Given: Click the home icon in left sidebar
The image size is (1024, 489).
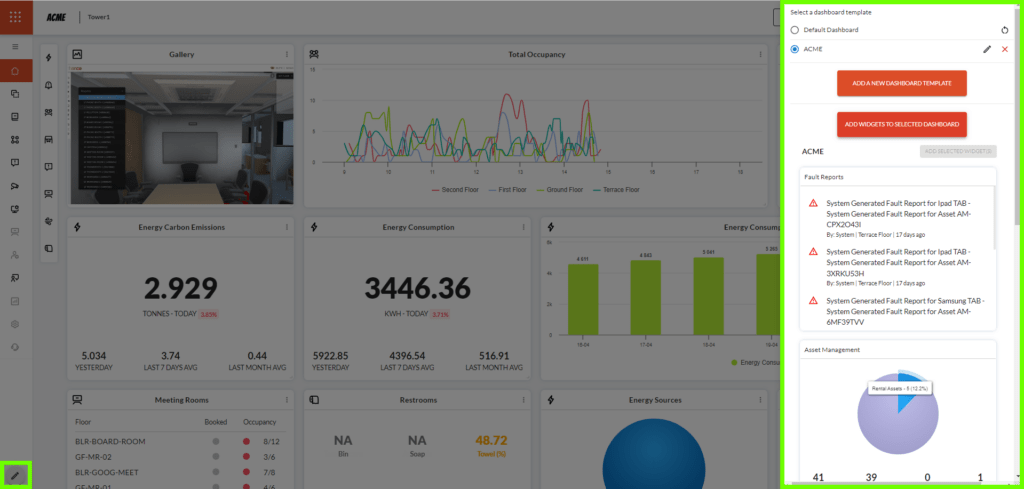Looking at the screenshot, I should click(x=15, y=71).
